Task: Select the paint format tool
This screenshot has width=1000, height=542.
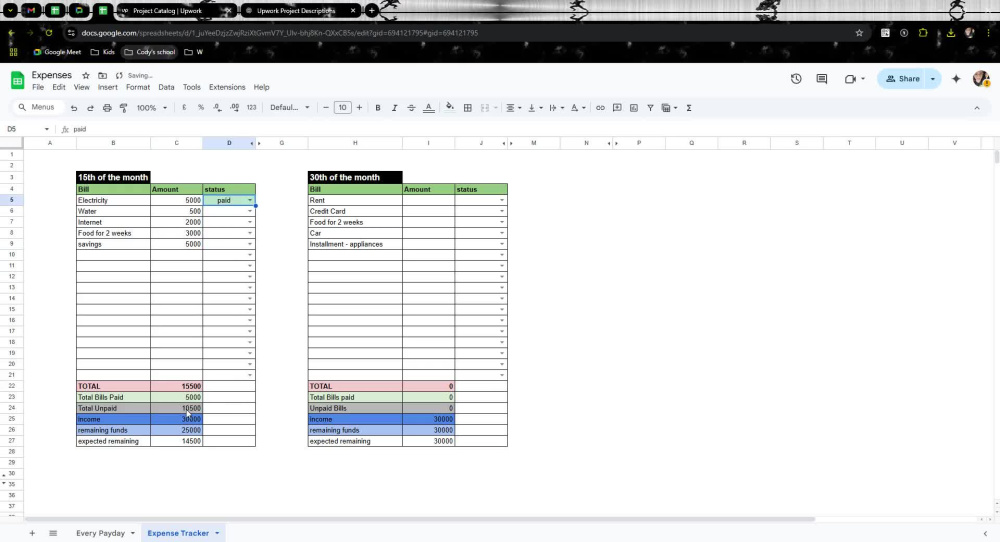Action: pyautogui.click(x=124, y=108)
